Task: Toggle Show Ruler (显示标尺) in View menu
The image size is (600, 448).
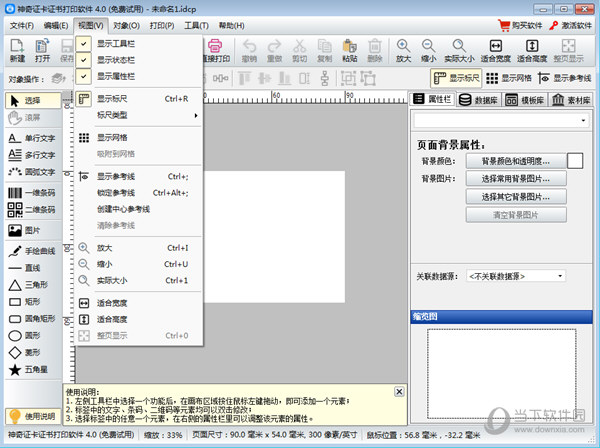Action: [x=138, y=99]
